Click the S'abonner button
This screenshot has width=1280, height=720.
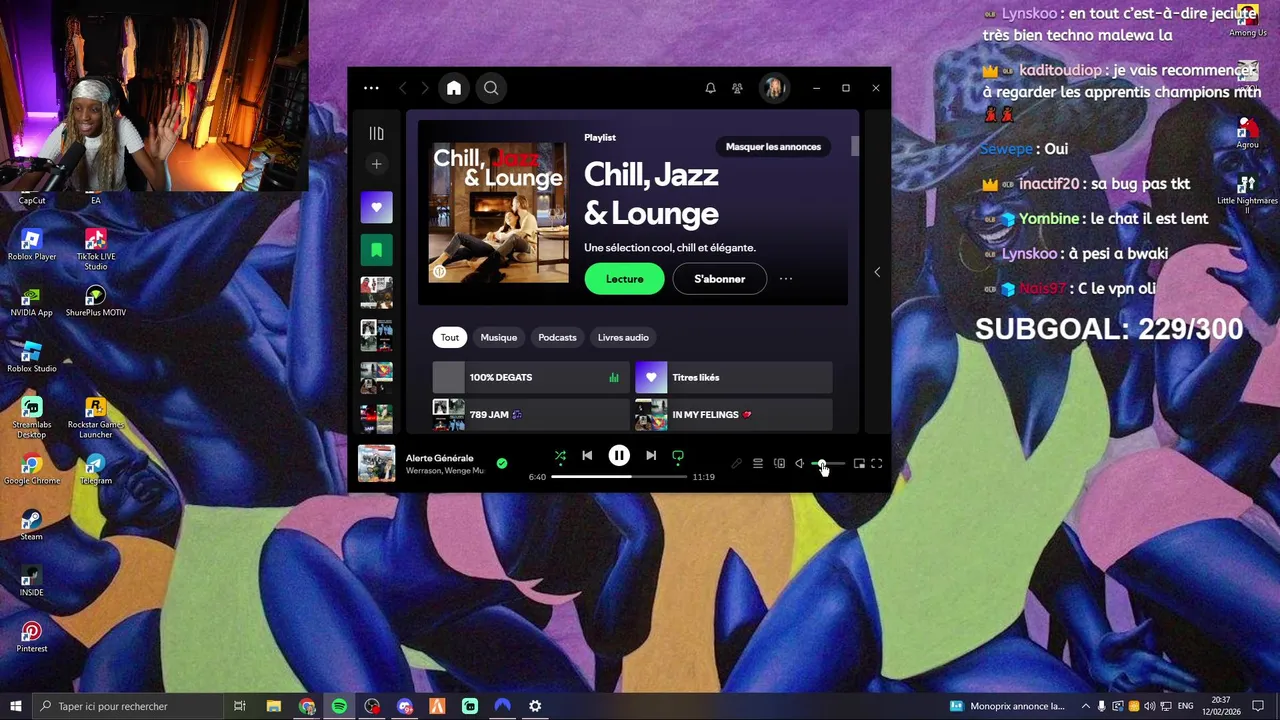[x=719, y=279]
